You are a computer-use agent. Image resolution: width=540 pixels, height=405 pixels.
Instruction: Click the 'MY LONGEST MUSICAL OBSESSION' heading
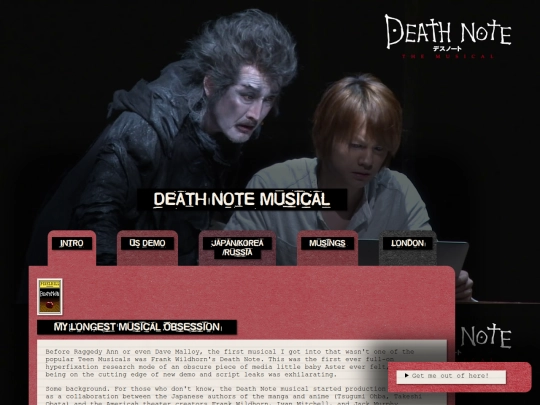click(x=137, y=327)
